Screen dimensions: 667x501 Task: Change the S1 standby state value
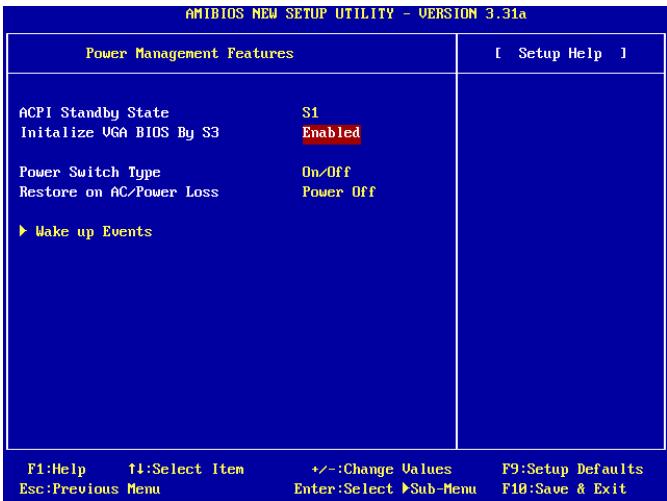[310, 113]
